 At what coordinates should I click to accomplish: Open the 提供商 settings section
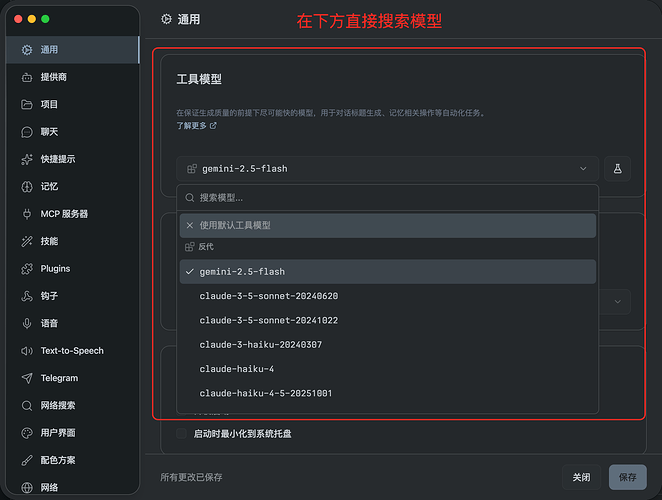[x=72, y=77]
